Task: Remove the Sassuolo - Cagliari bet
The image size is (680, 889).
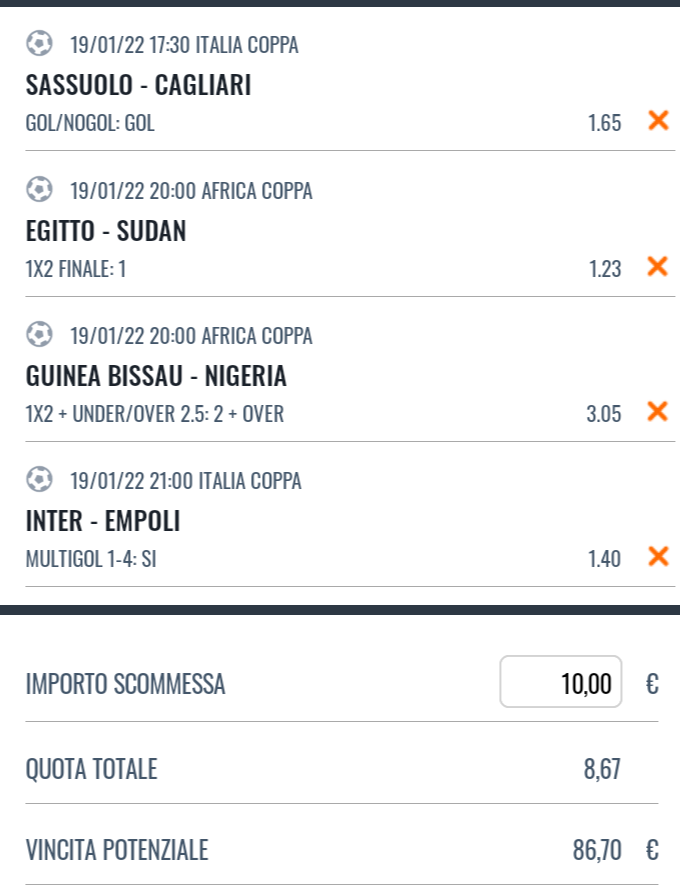Action: [x=658, y=120]
